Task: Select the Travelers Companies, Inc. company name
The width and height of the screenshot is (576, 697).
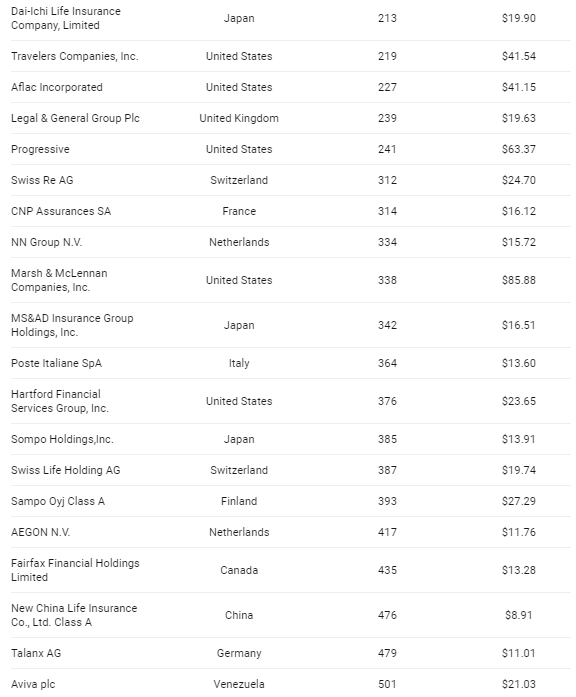Action: (75, 56)
